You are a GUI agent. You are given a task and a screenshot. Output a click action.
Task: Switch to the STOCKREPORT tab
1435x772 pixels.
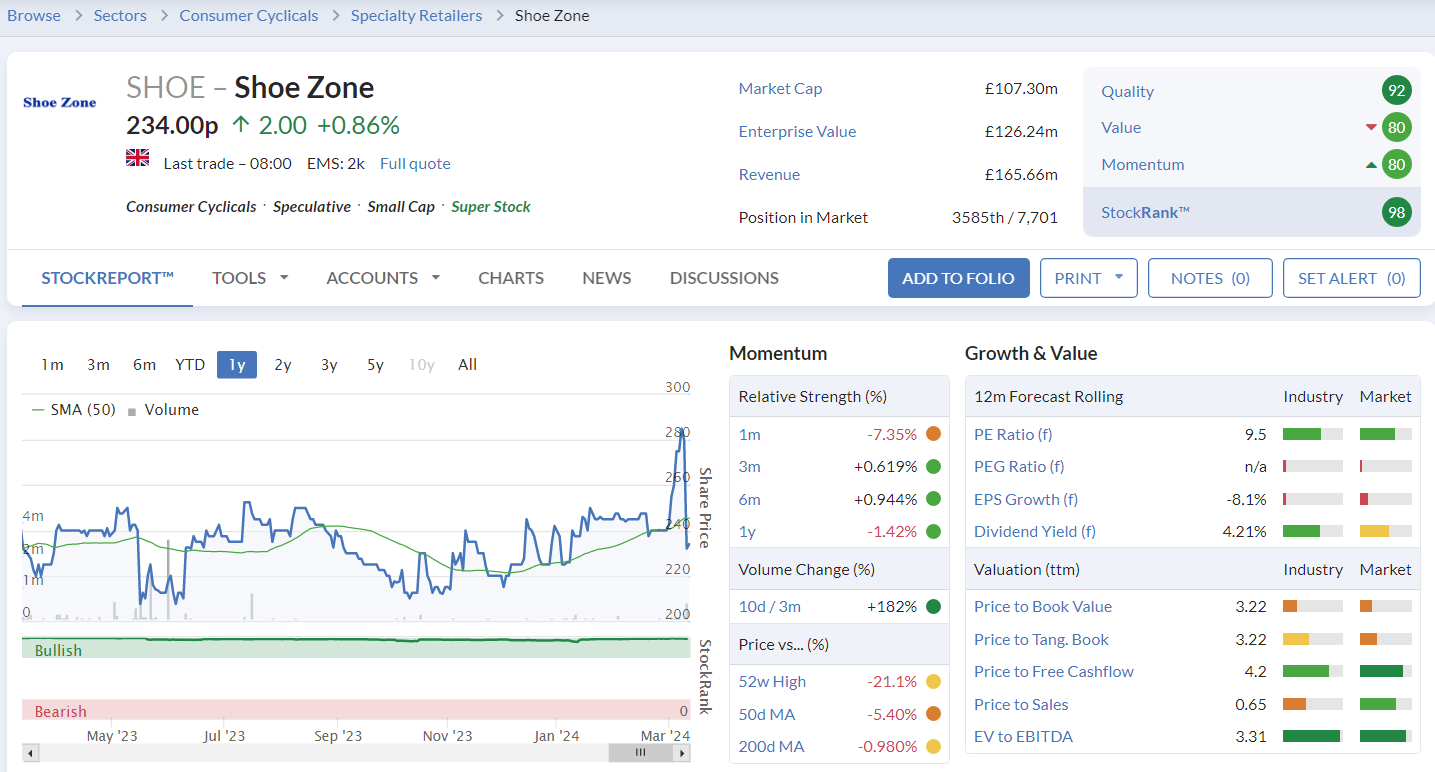108,278
